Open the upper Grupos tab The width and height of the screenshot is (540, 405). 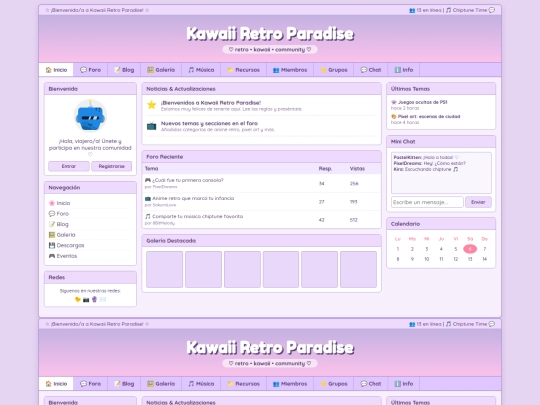[x=334, y=70]
